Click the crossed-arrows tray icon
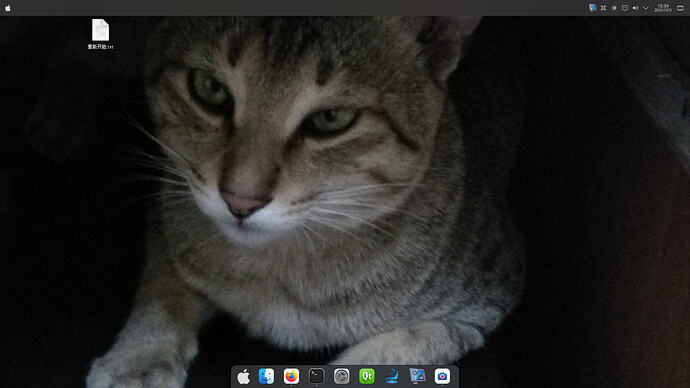Screen dimensions: 690x388 [603, 8]
